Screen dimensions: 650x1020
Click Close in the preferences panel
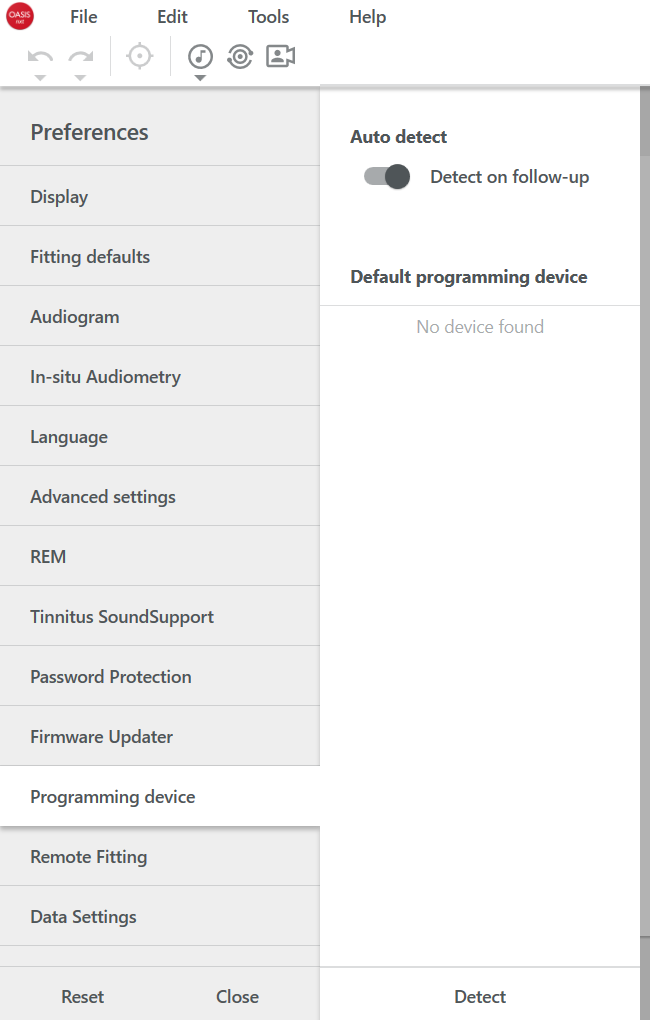click(237, 996)
